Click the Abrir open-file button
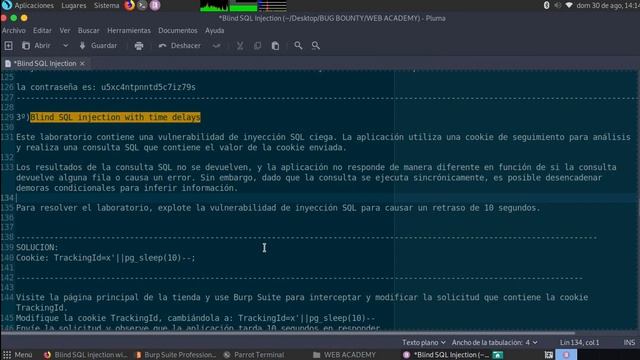640x360 pixels. click(x=36, y=46)
